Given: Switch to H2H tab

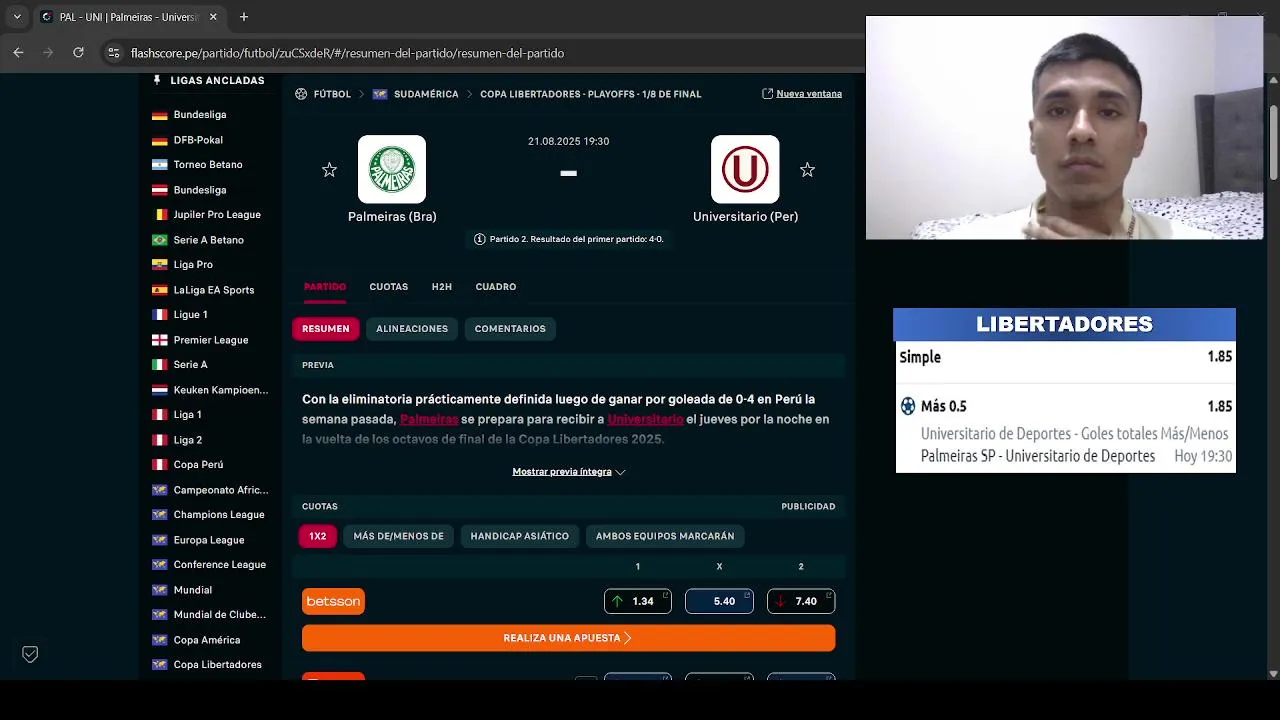Looking at the screenshot, I should [x=442, y=287].
